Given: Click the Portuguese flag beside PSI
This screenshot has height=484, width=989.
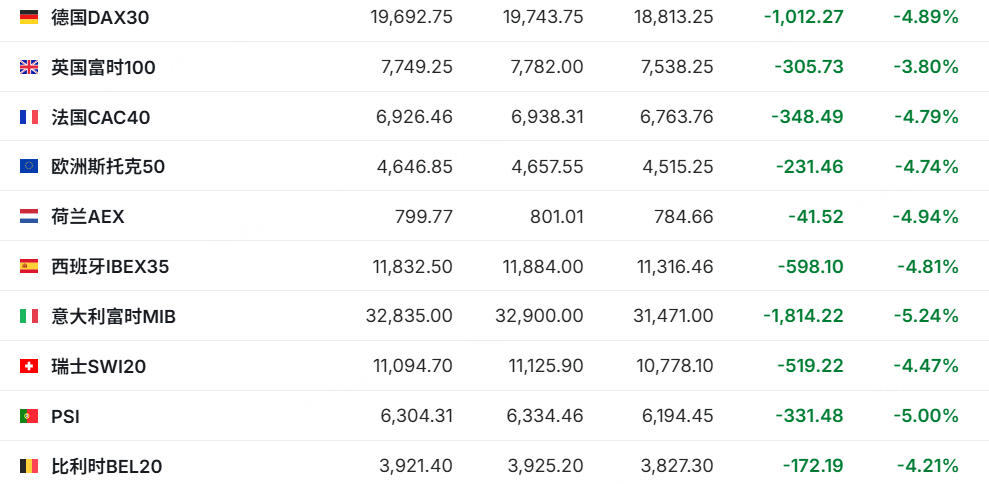Looking at the screenshot, I should [29, 416].
